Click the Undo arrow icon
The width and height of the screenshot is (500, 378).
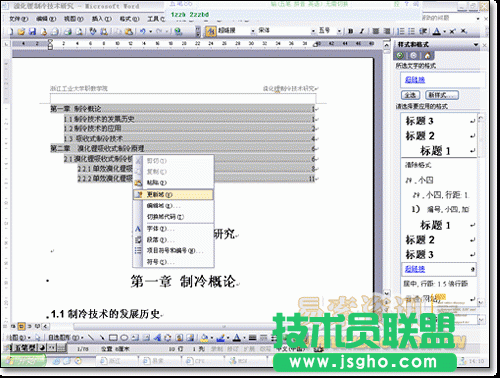143,31
